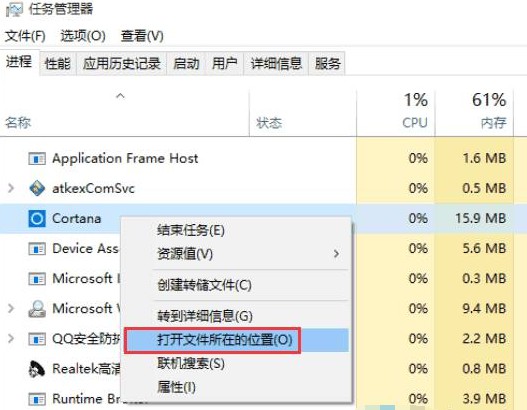Open the 资源值(V) submenu arrow

point(336,254)
